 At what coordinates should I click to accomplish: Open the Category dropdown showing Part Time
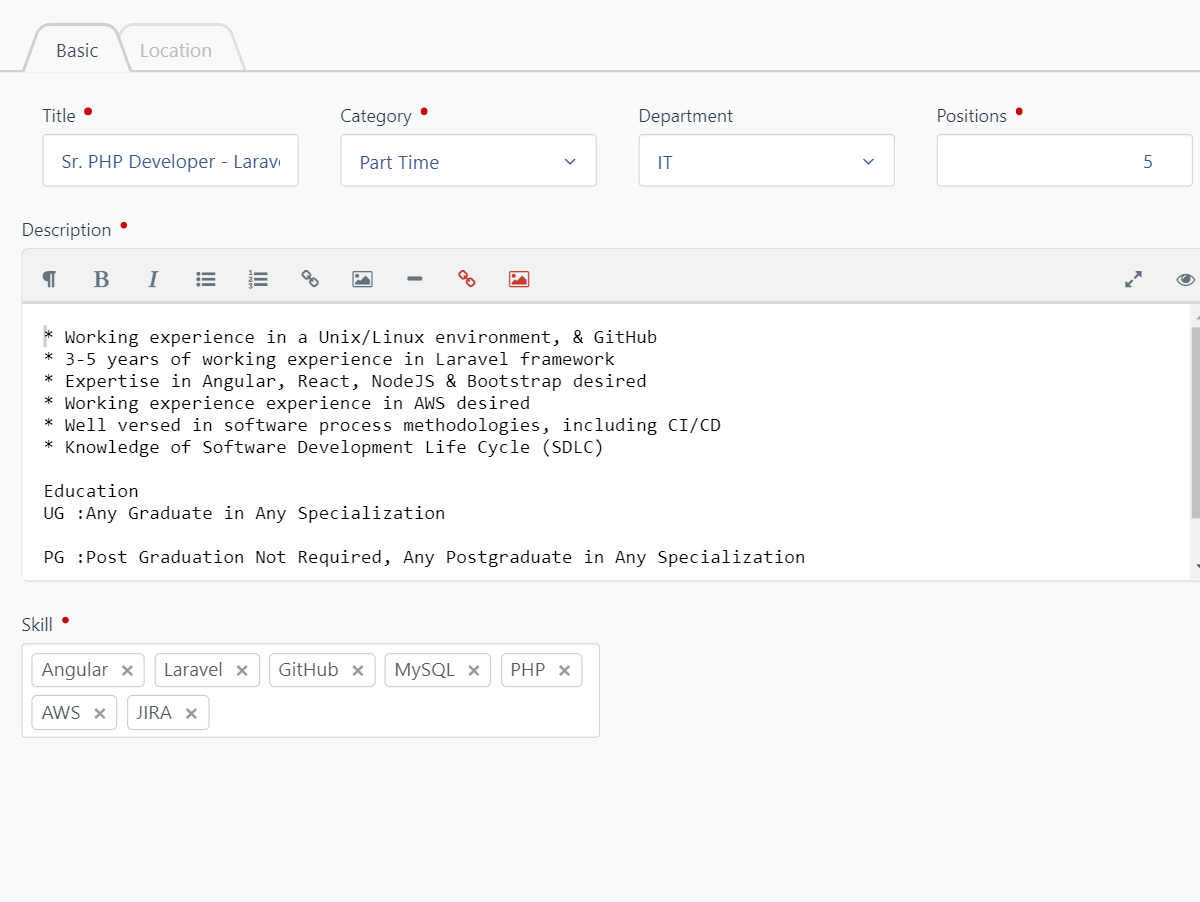coord(468,161)
